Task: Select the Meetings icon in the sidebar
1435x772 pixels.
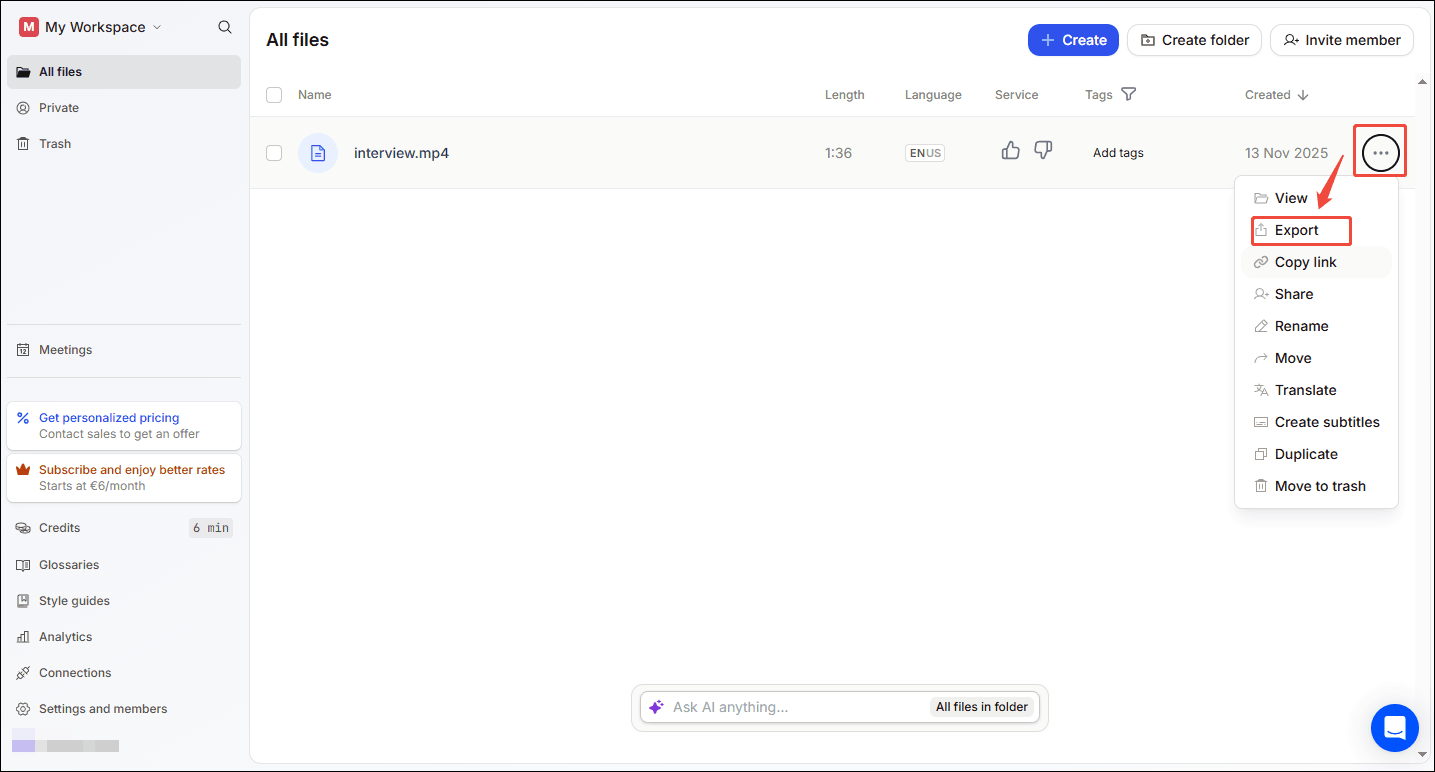Action: pos(22,349)
